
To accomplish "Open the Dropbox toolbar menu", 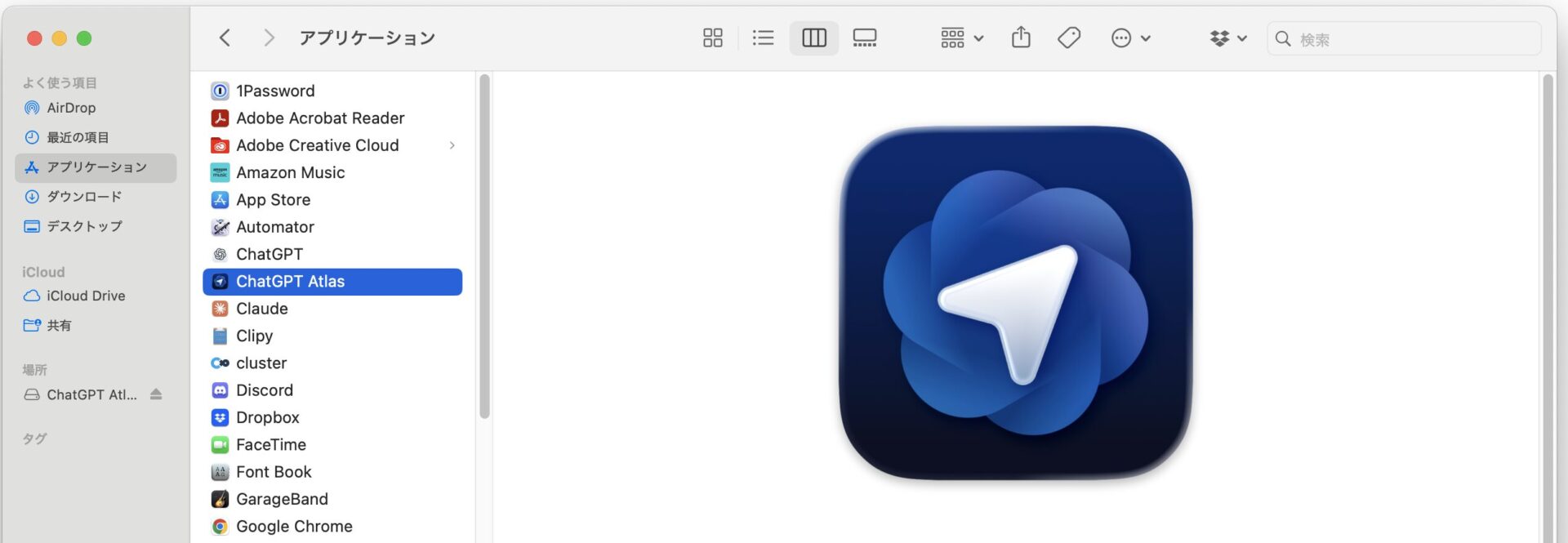I will pos(1227,38).
